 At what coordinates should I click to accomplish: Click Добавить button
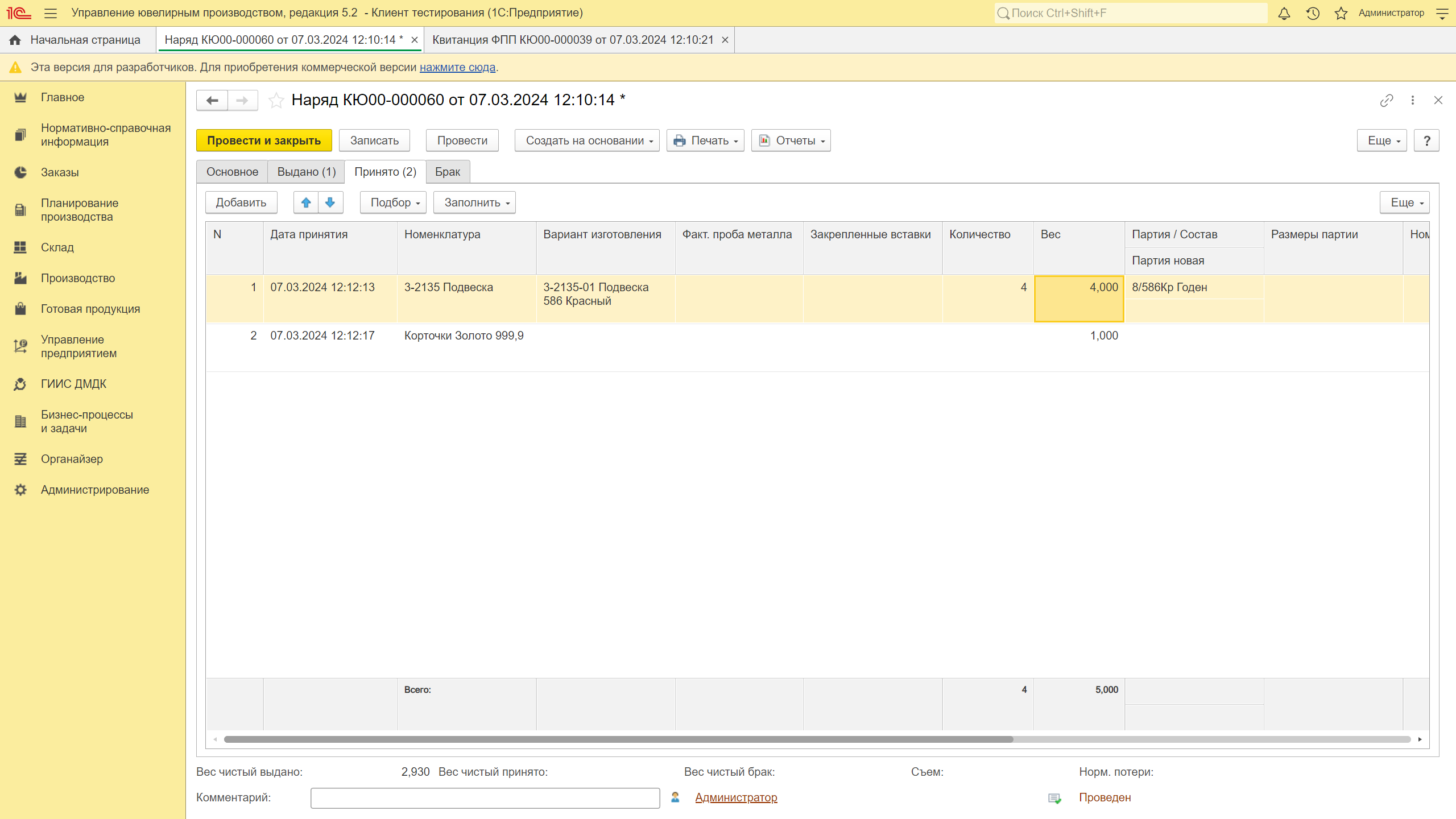tap(241, 202)
